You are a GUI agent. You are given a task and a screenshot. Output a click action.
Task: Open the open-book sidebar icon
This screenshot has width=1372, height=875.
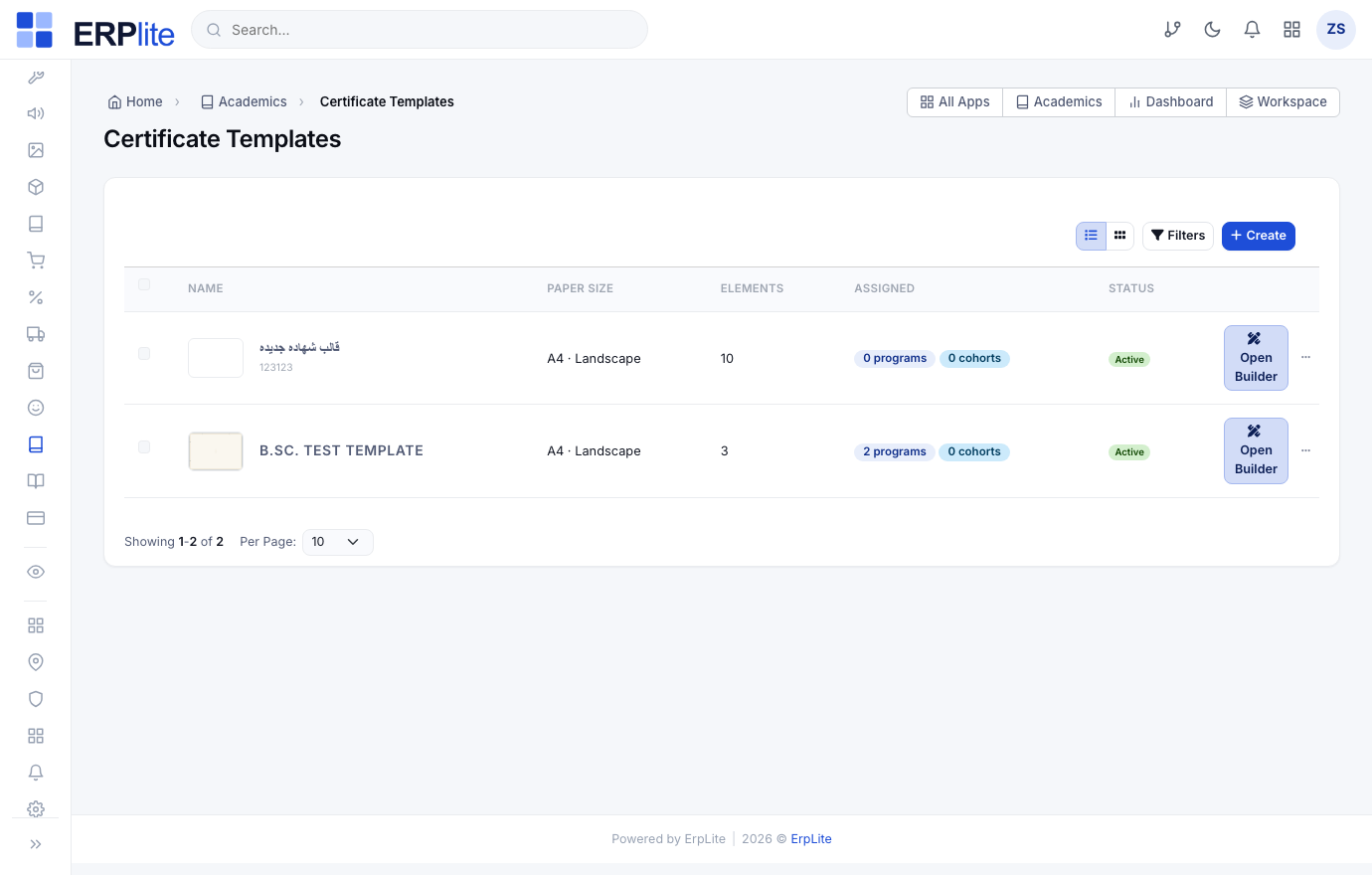pyautogui.click(x=36, y=481)
